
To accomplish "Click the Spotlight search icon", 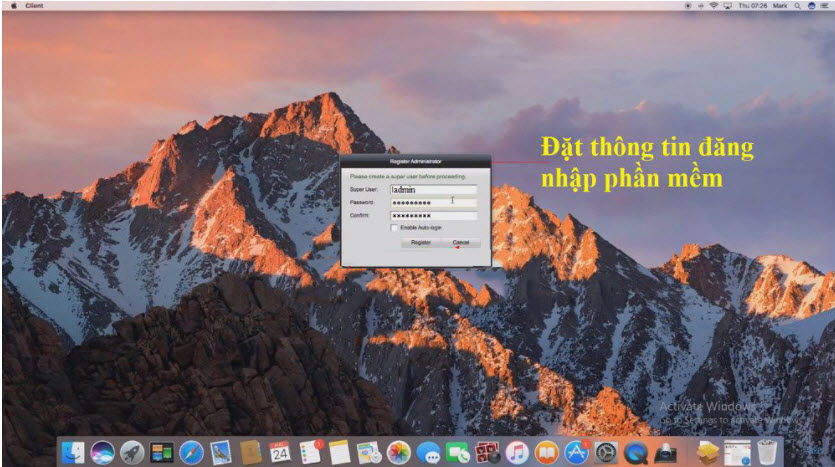I will pyautogui.click(x=796, y=5).
